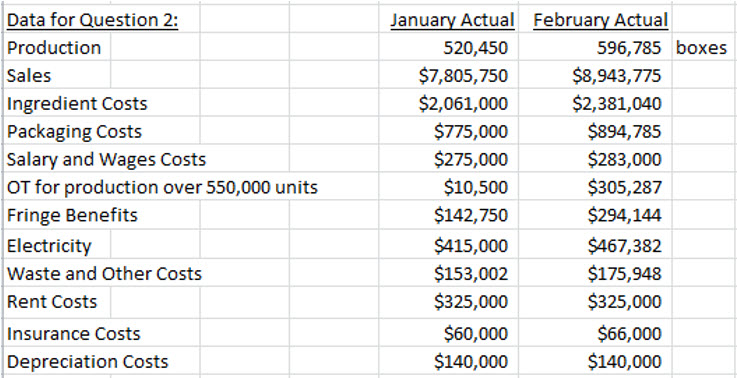Click the January Actual column header
Viewport: 737px width, 378px height.
(452, 21)
